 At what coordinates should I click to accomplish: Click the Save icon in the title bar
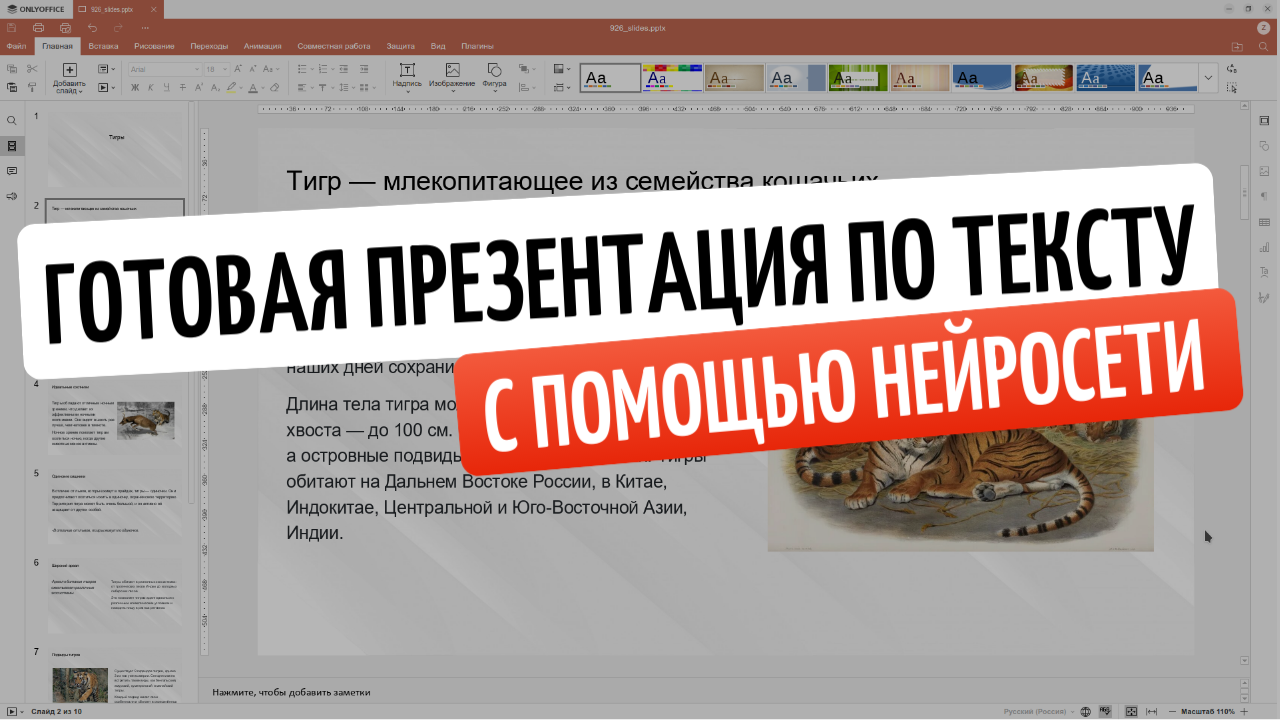click(x=11, y=27)
